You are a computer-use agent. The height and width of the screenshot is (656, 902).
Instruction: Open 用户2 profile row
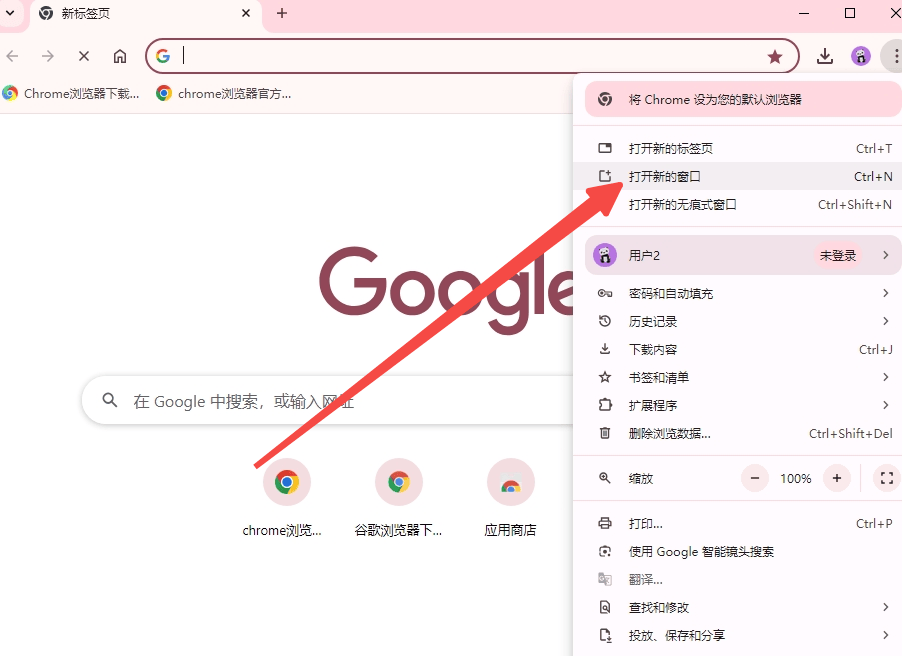coord(742,255)
